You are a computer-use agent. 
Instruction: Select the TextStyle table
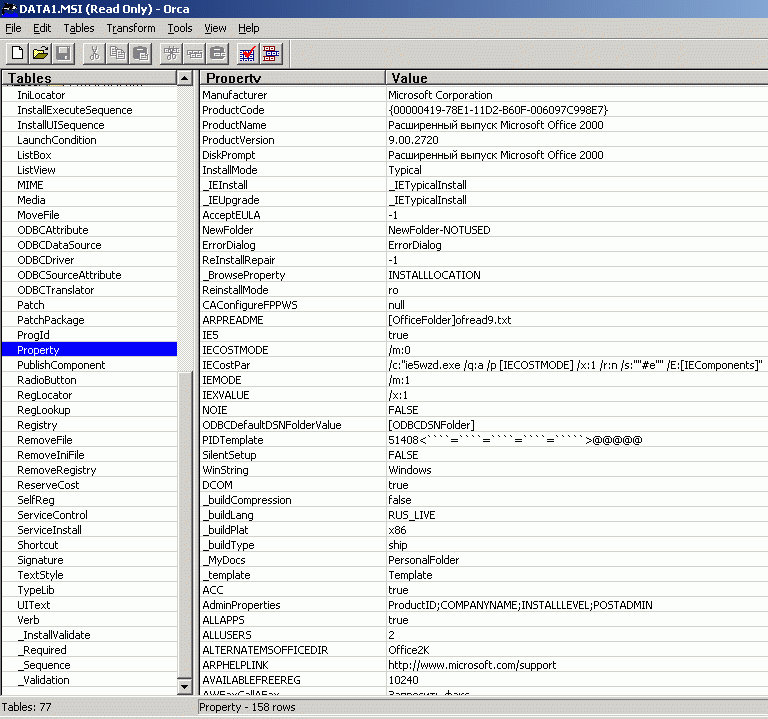point(41,575)
